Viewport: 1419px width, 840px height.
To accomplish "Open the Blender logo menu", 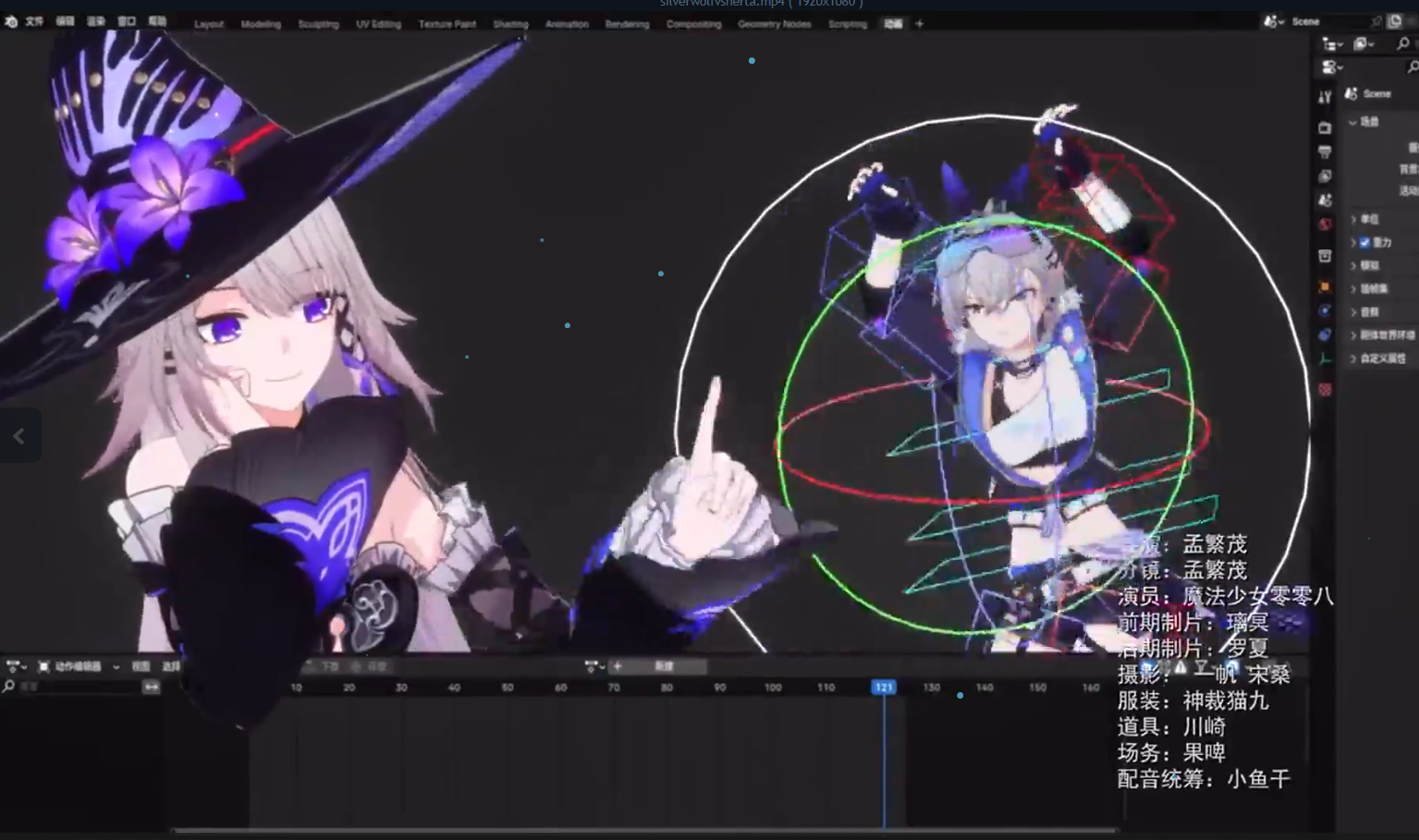I will tap(11, 21).
